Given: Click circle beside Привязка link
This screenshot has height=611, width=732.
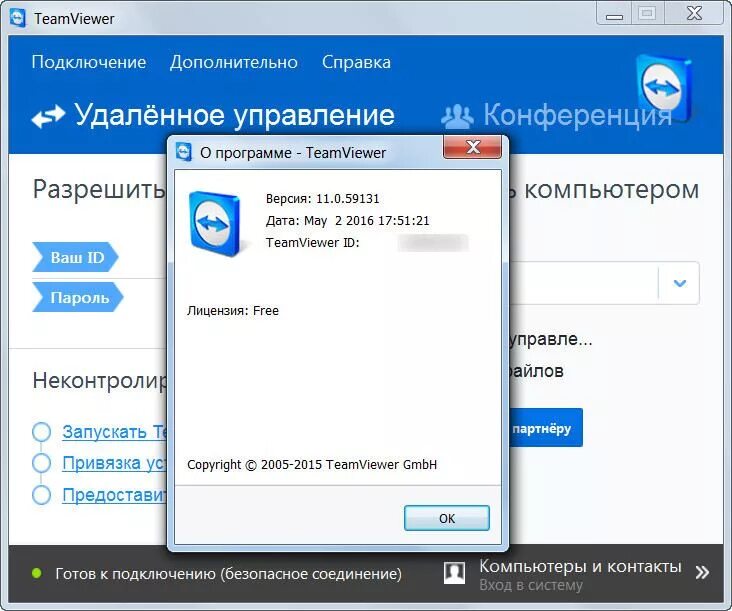Looking at the screenshot, I should [42, 463].
